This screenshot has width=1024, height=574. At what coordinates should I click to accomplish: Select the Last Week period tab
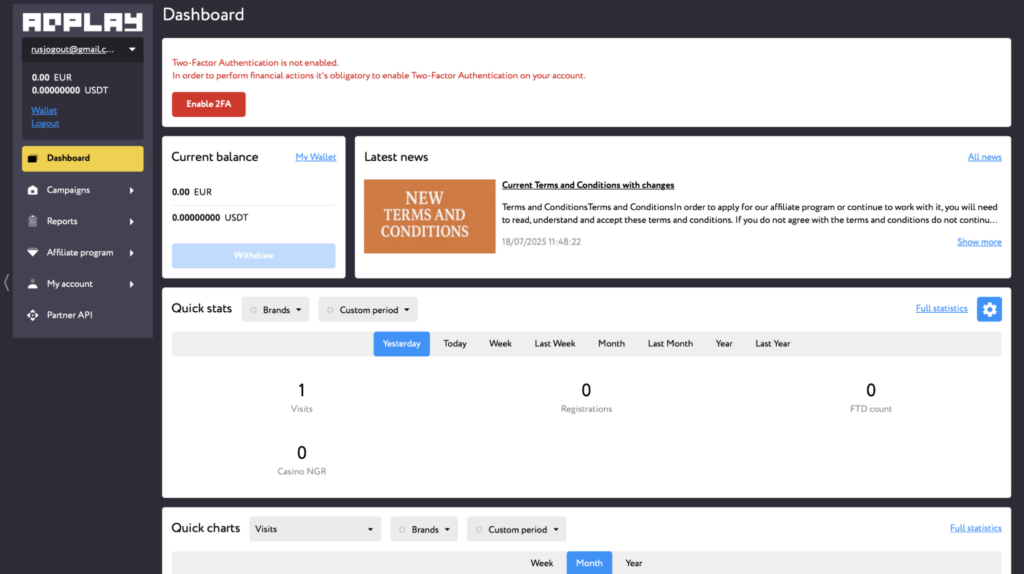click(x=555, y=343)
